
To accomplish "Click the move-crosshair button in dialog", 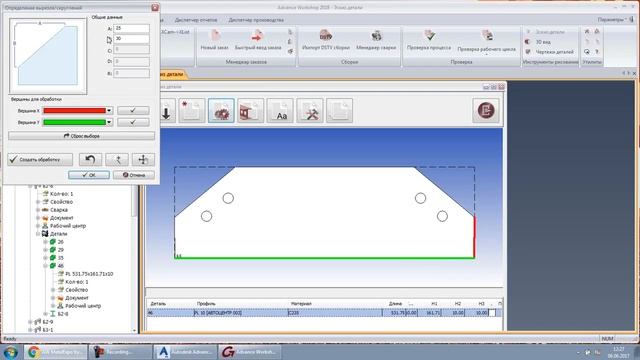I will [143, 160].
